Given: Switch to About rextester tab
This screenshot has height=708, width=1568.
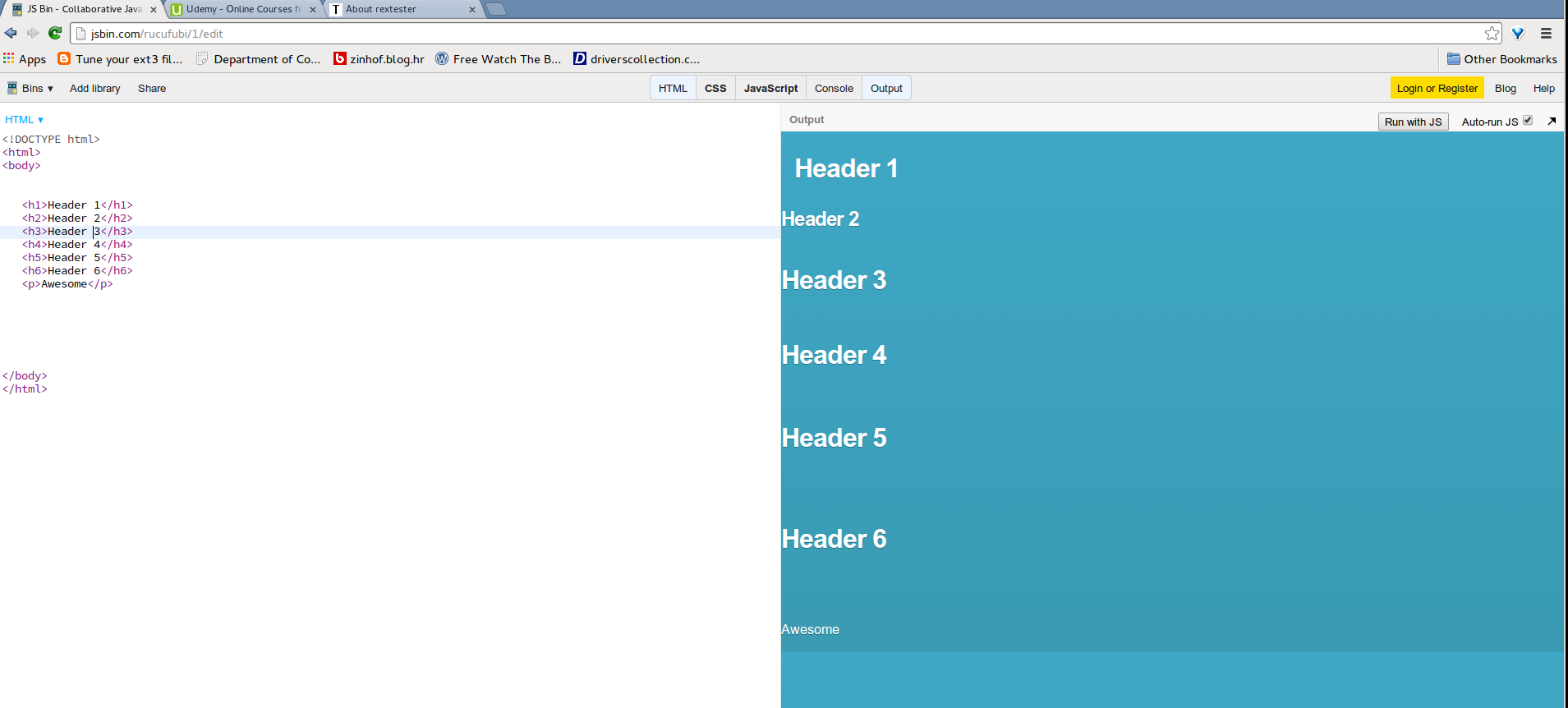Looking at the screenshot, I should tap(402, 9).
